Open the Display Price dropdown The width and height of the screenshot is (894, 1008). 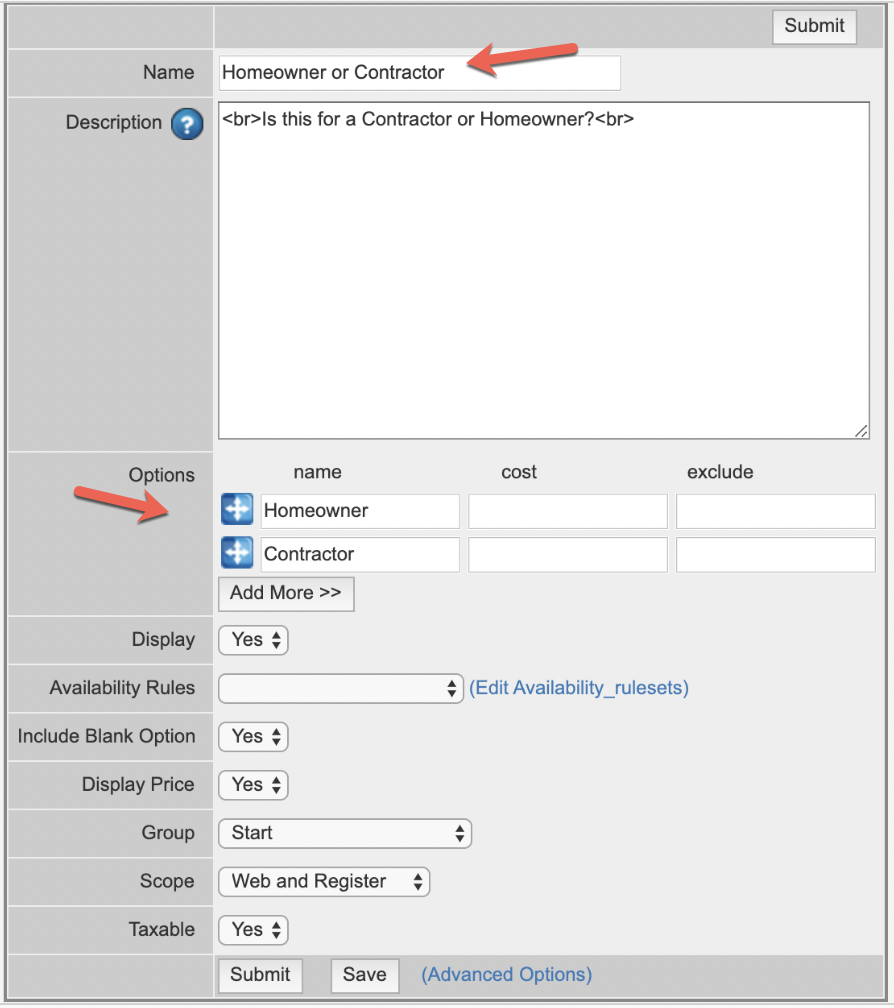click(253, 785)
